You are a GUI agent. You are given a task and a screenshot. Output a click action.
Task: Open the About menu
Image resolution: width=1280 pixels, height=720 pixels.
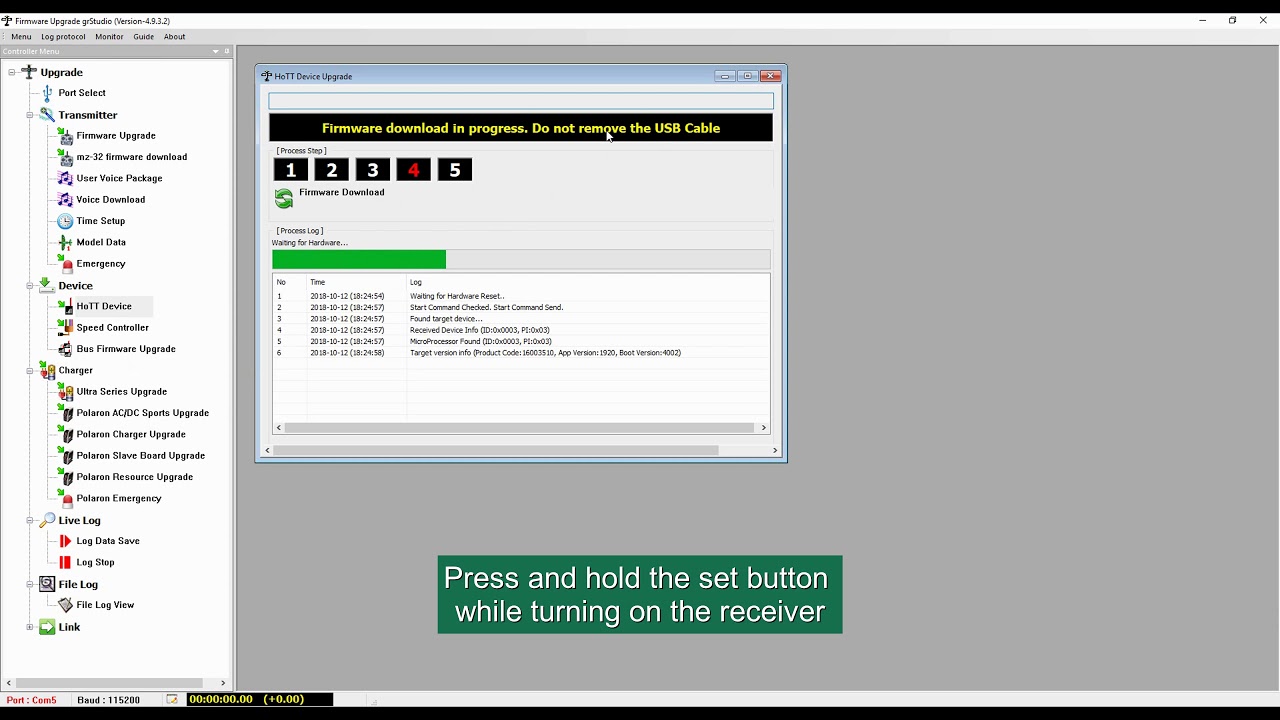[x=175, y=37]
